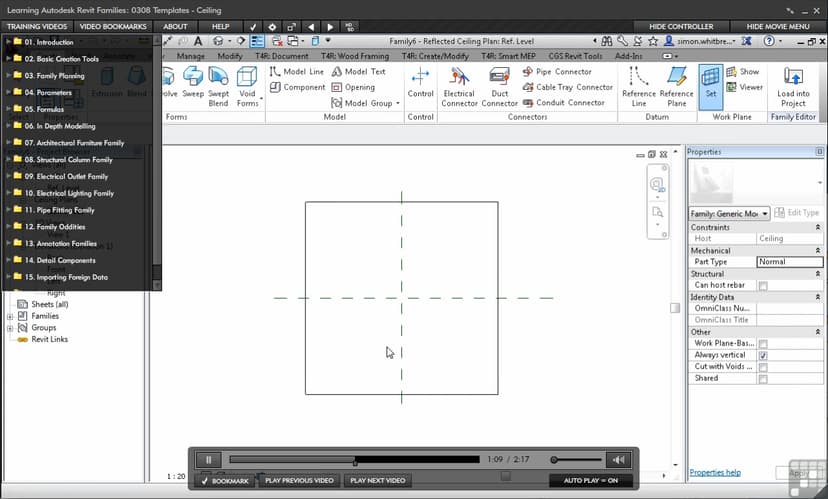Add a Control element
The height and width of the screenshot is (499, 828).
420,82
